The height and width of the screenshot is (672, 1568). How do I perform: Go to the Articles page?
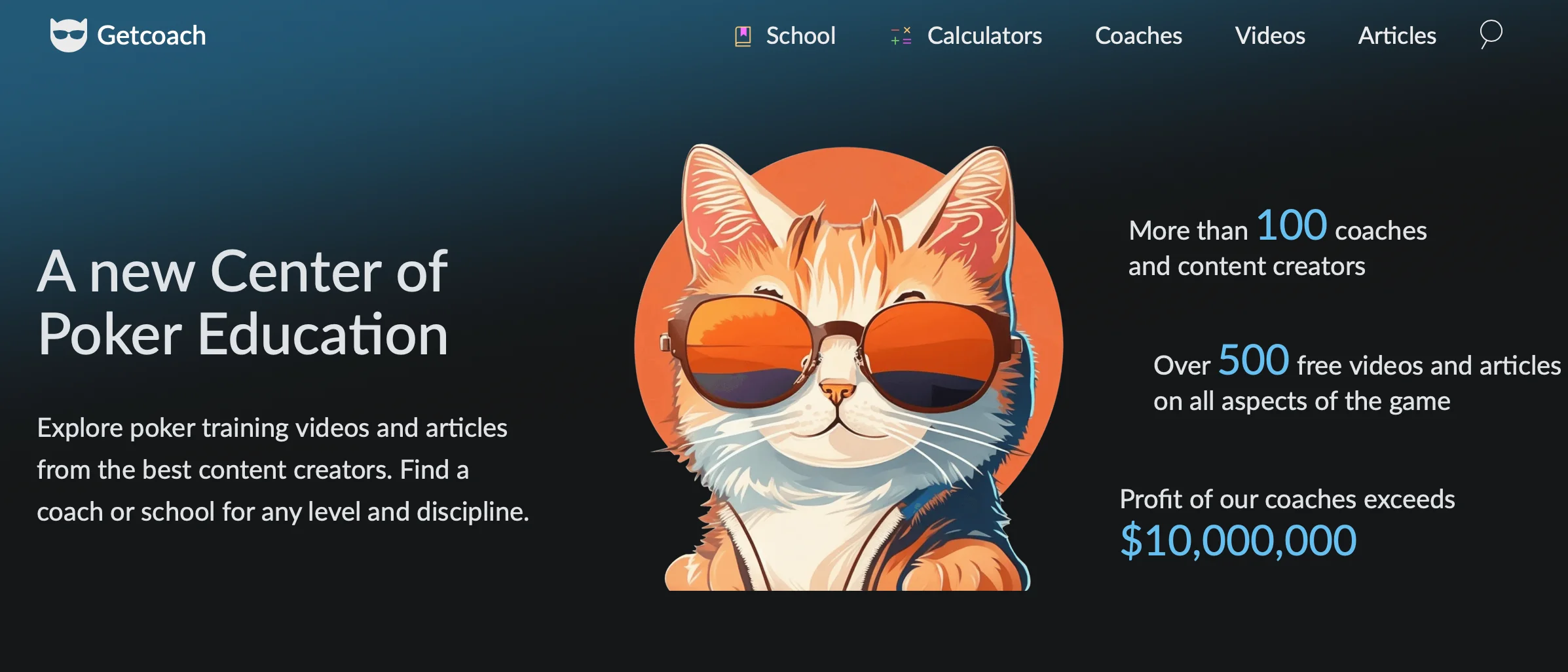[1397, 35]
